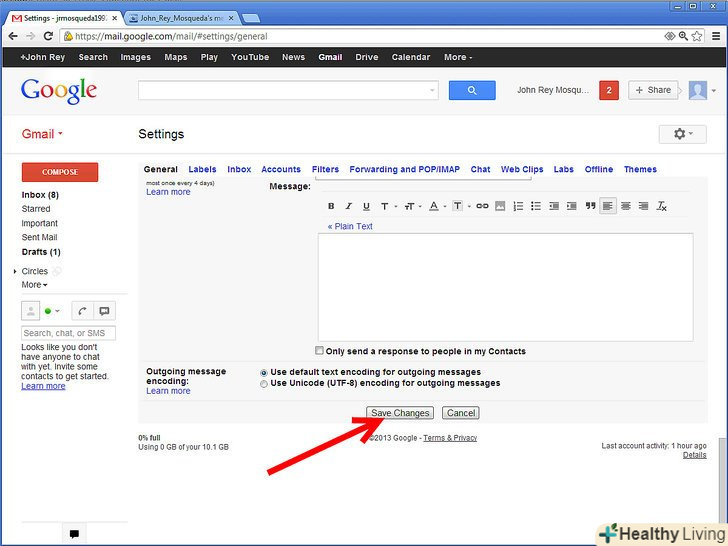The width and height of the screenshot is (728, 546).
Task: Switch to the Labs settings tab
Action: click(564, 169)
